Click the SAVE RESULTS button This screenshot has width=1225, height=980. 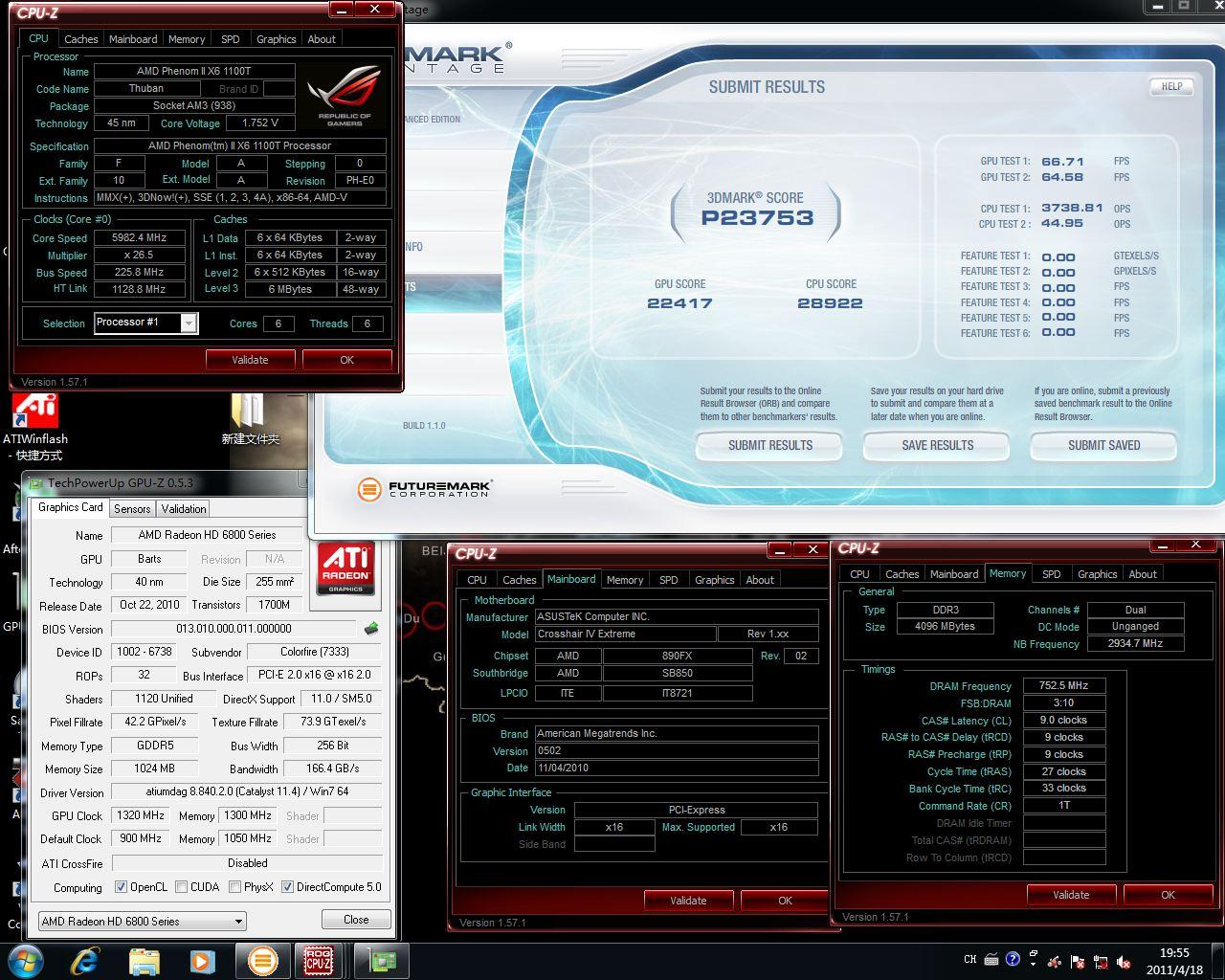click(937, 445)
